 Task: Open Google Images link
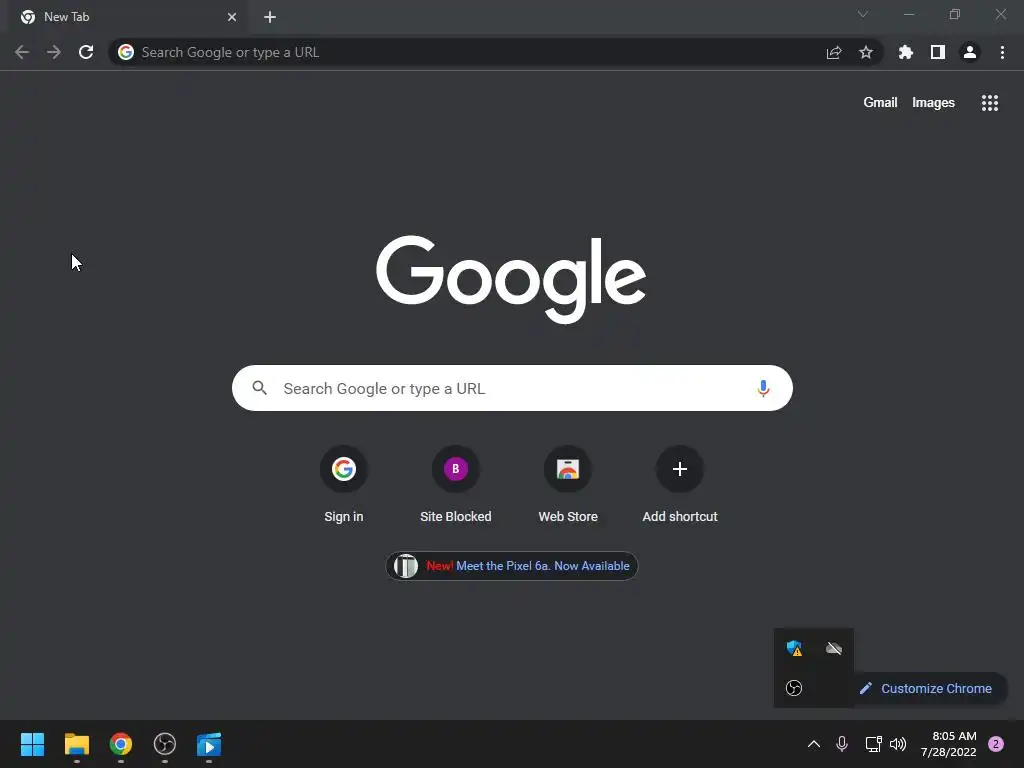(933, 103)
